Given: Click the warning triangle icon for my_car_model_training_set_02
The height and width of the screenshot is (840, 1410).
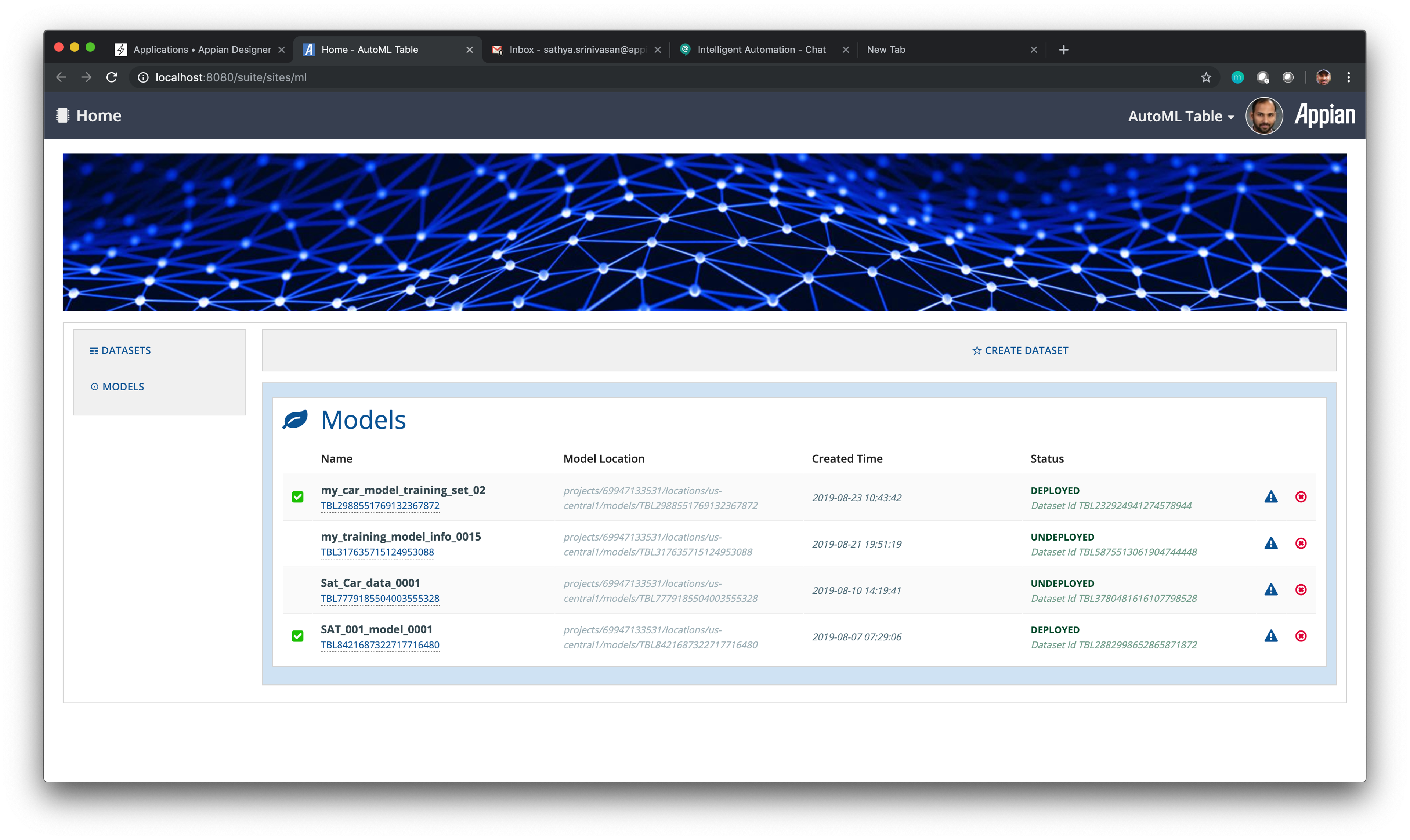Looking at the screenshot, I should pyautogui.click(x=1271, y=497).
